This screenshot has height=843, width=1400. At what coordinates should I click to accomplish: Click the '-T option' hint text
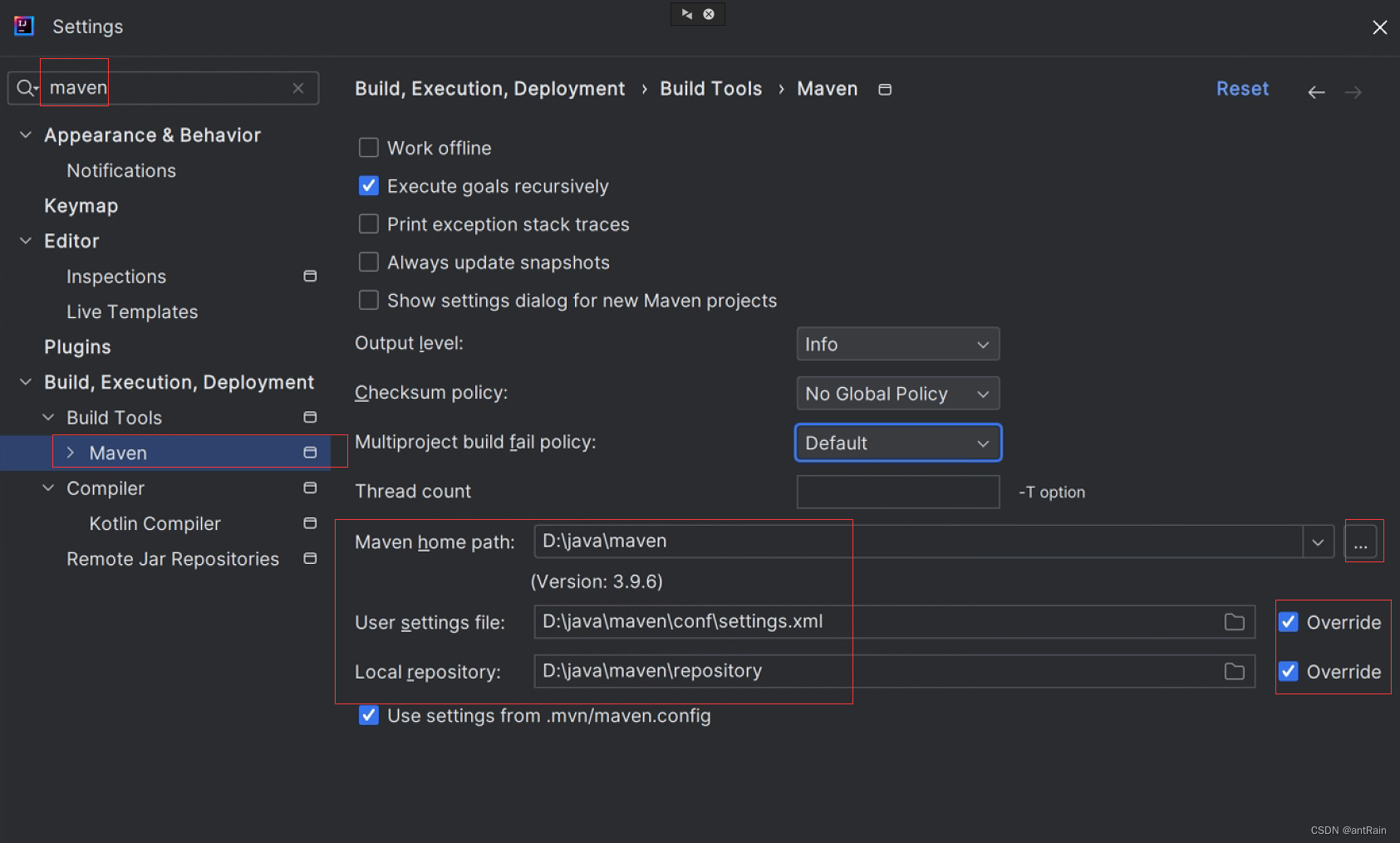pyautogui.click(x=1052, y=493)
